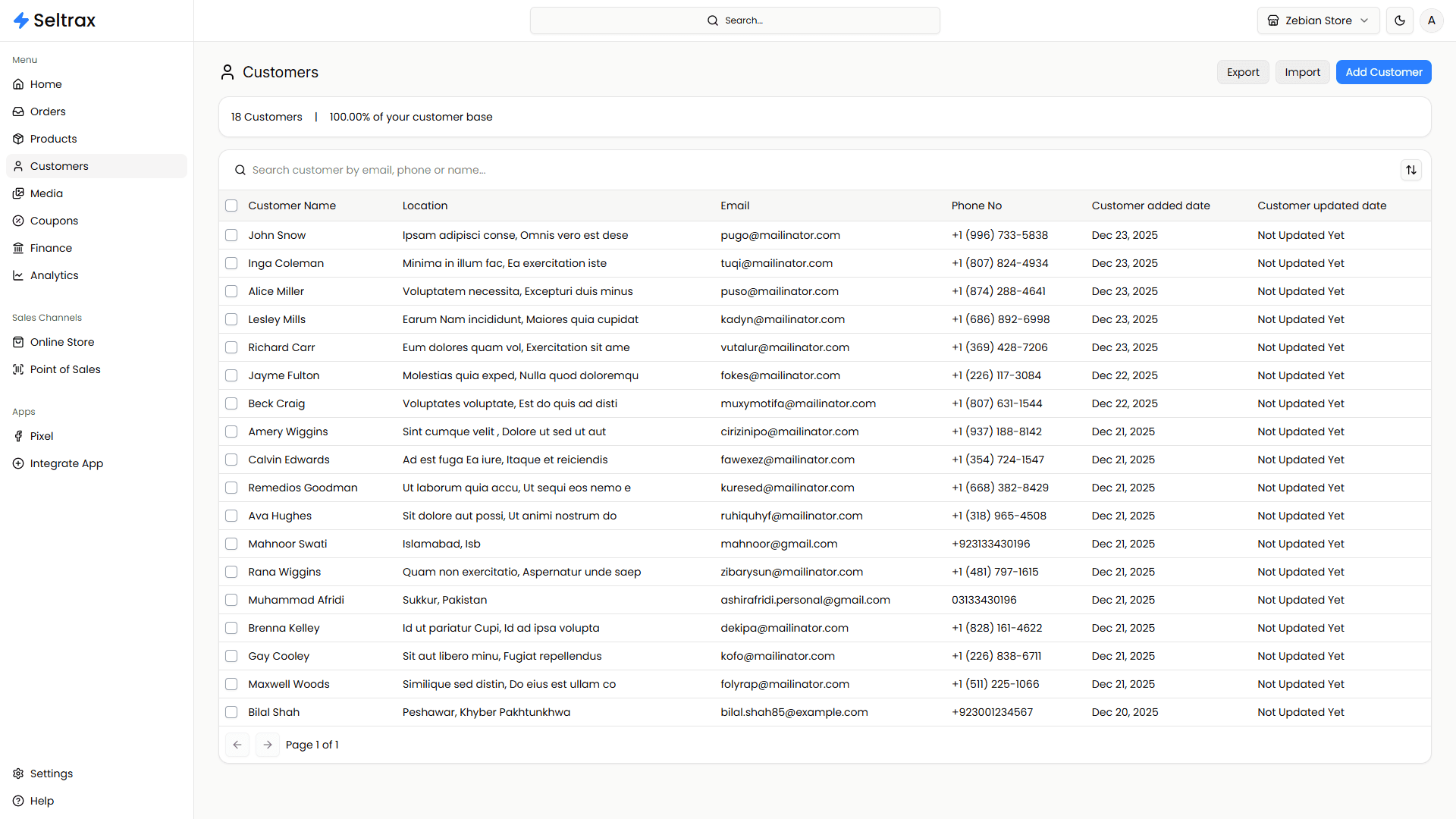1456x819 pixels.
Task: Open Products in the sidebar menu
Action: [96, 139]
